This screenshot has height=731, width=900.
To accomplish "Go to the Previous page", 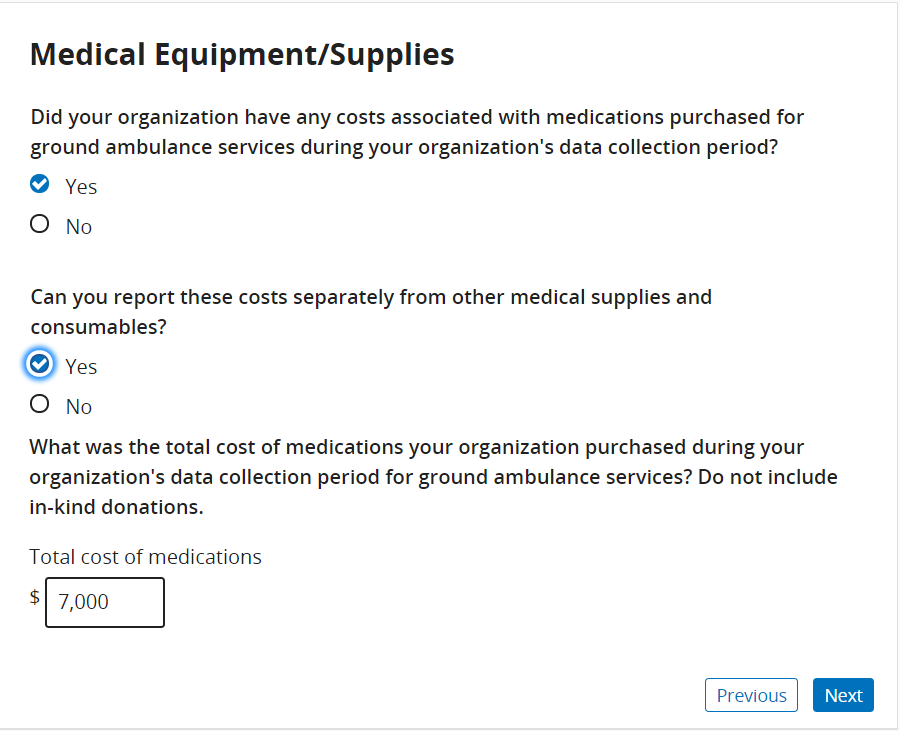I will coord(751,696).
